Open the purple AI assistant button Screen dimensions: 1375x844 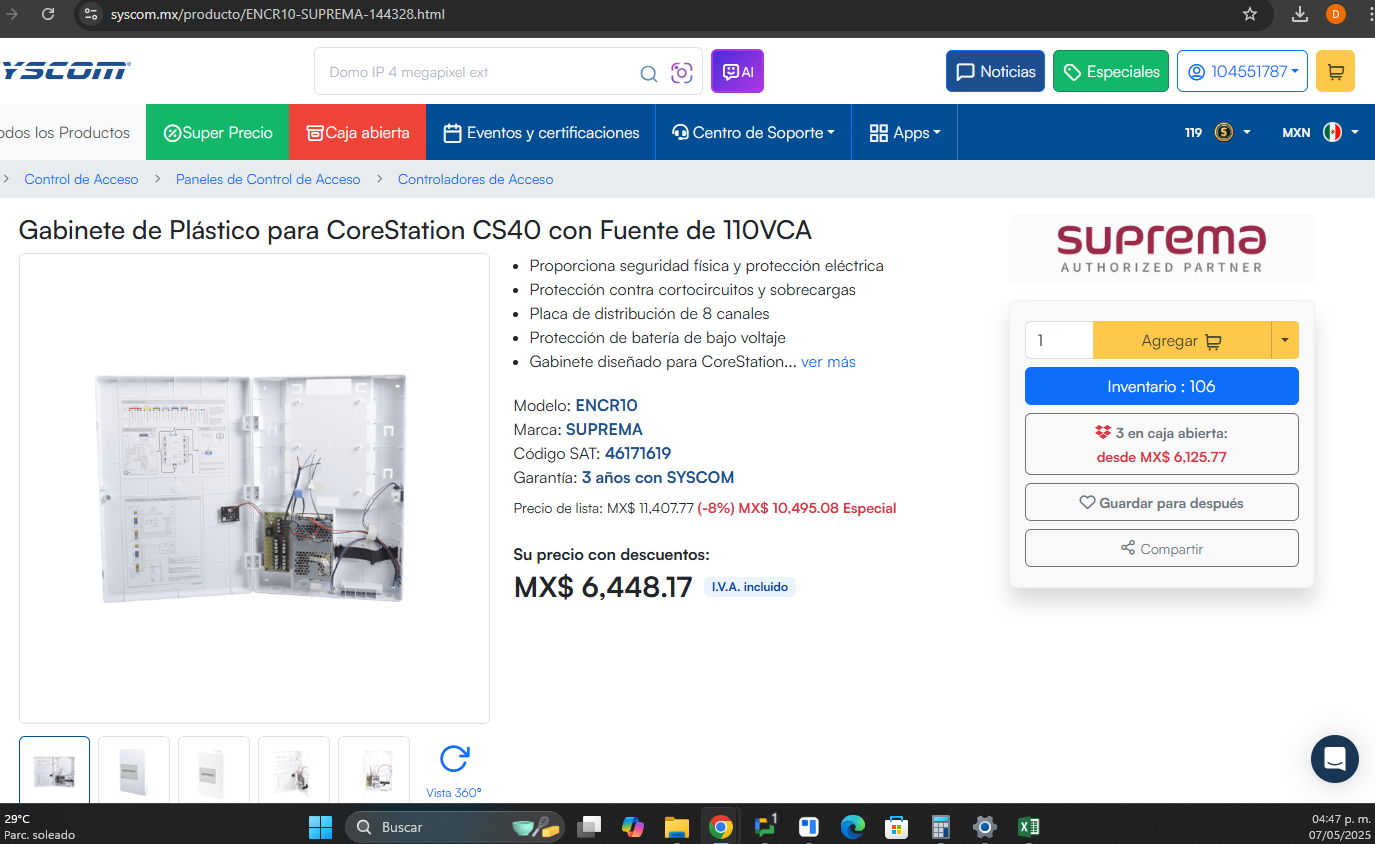tap(737, 72)
